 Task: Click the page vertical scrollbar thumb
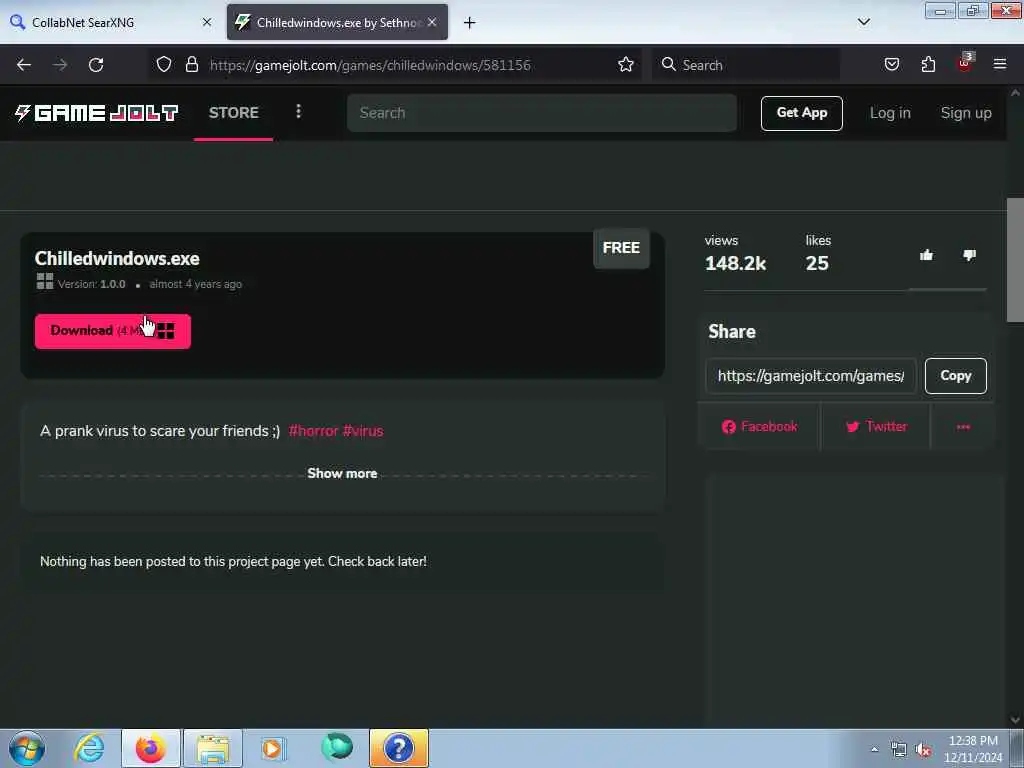1015,259
